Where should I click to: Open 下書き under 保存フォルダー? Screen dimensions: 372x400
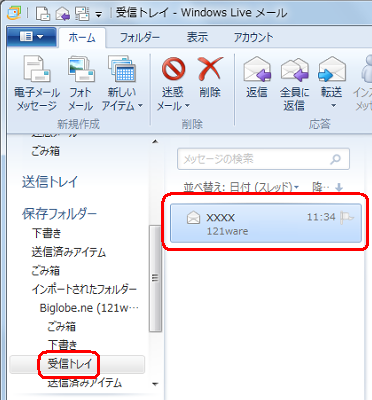tap(47, 233)
